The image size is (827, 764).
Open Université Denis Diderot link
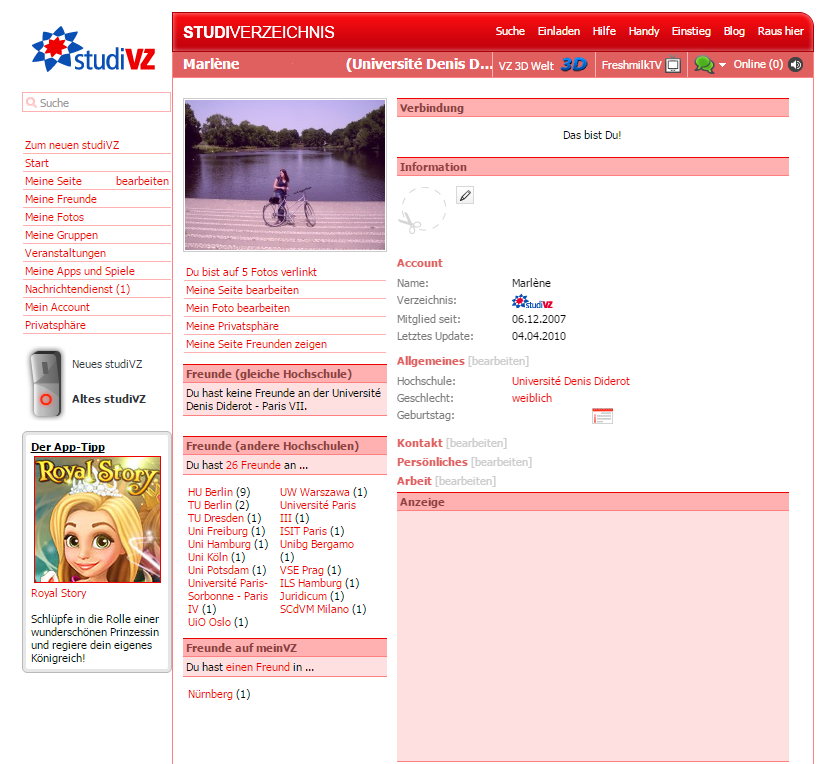pyautogui.click(x=571, y=381)
